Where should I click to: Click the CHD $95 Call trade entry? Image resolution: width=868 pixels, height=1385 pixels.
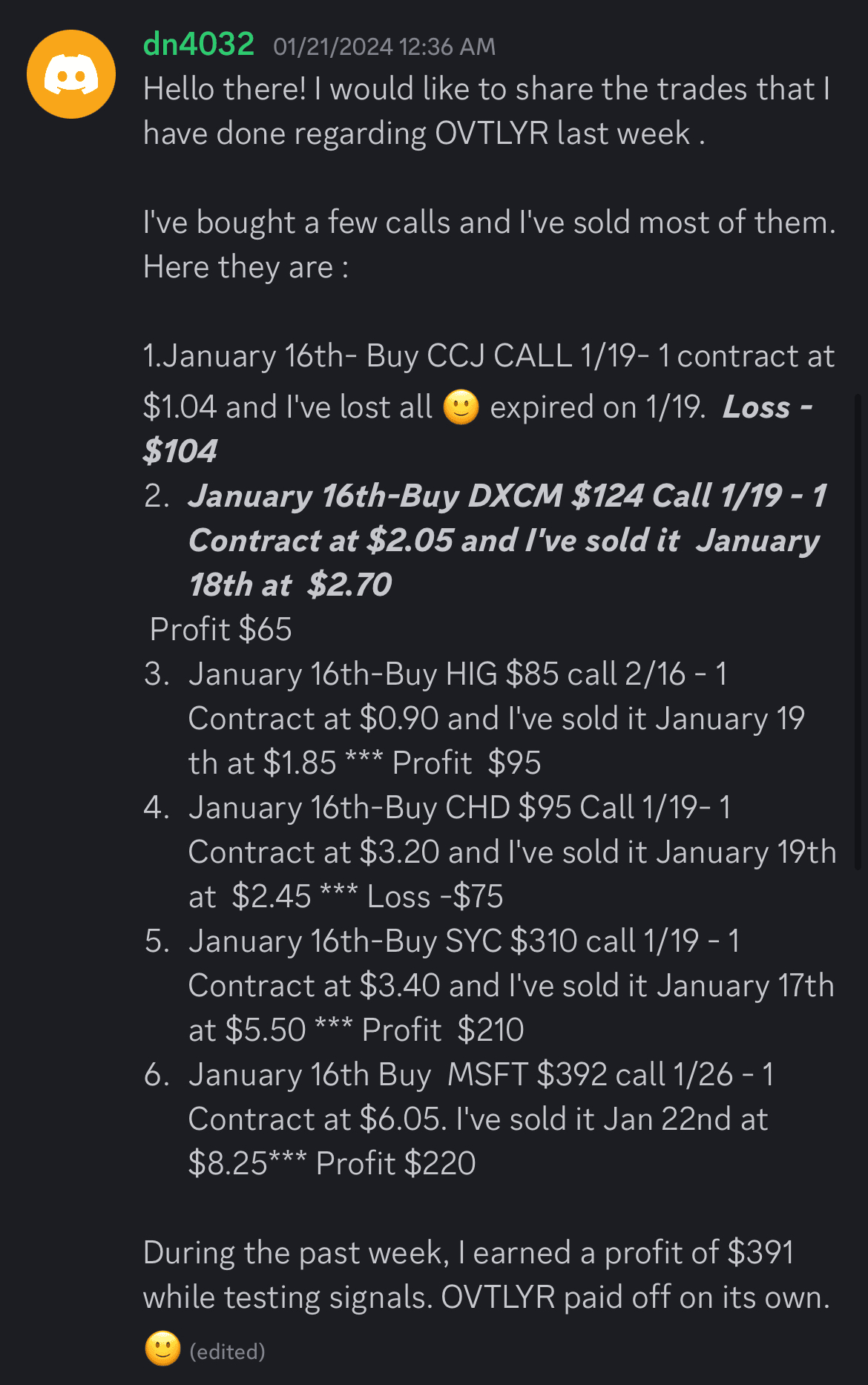pos(511,852)
